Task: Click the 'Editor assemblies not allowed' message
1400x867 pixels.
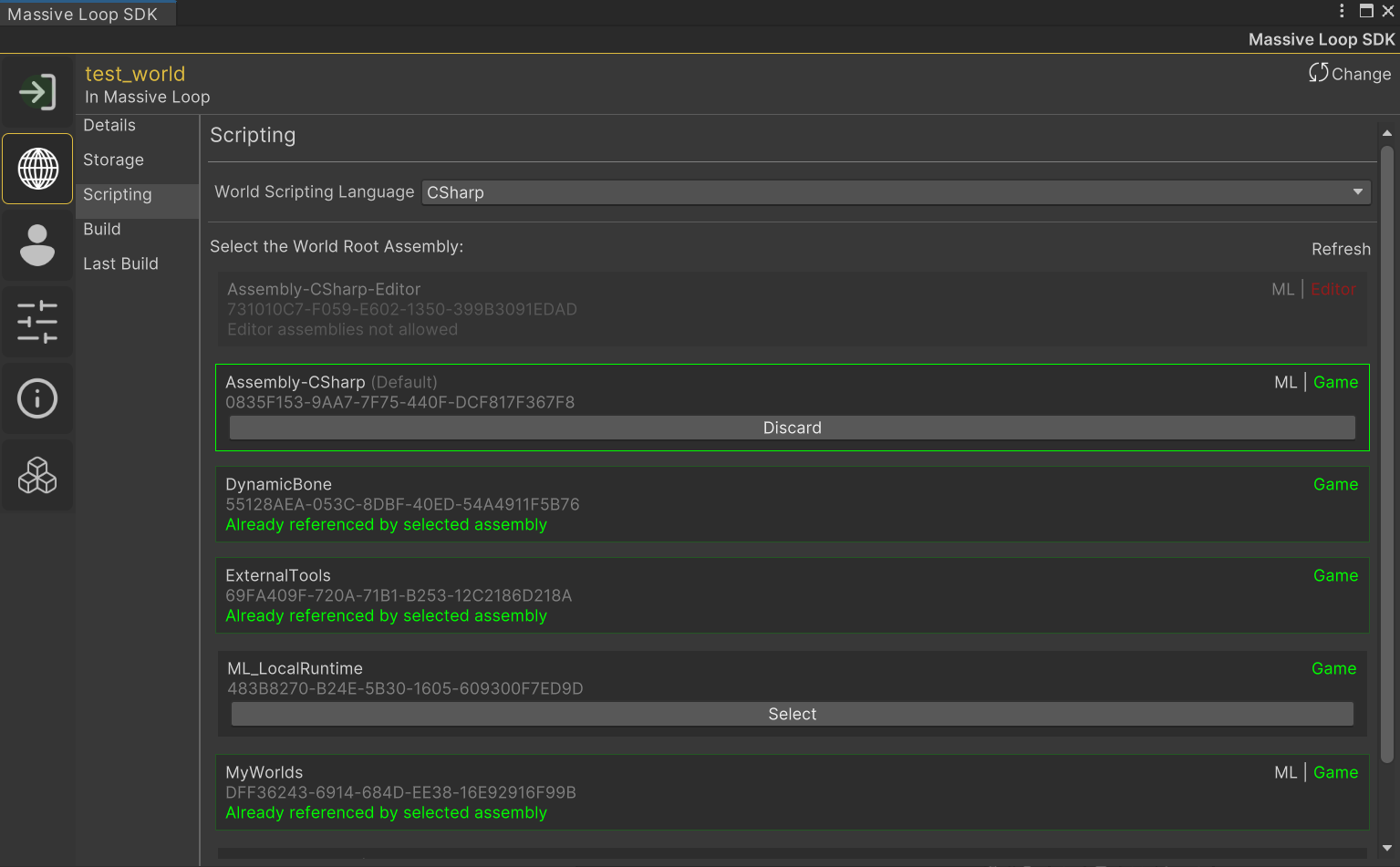Action: point(342,329)
